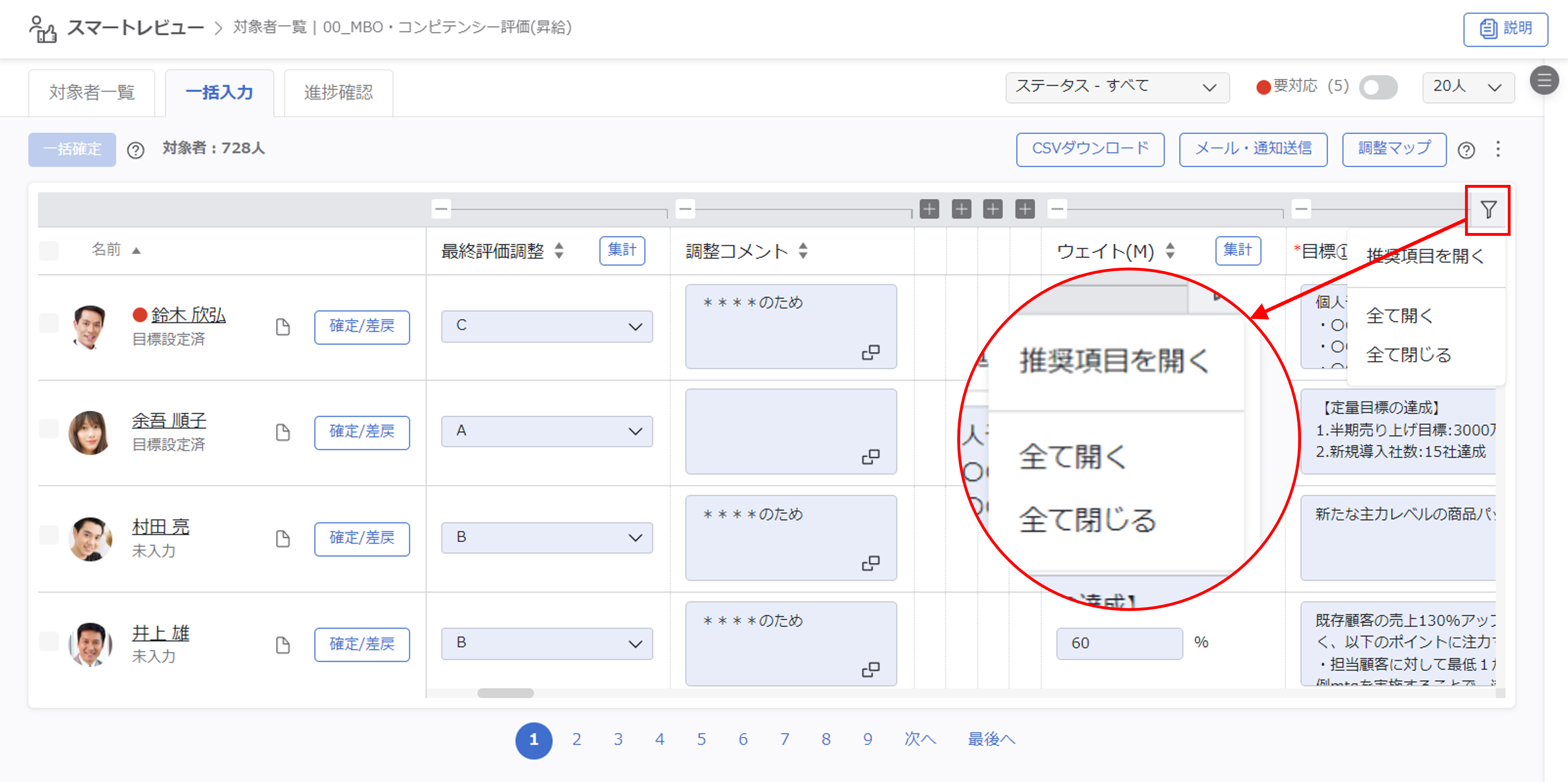Open document icon for 井上 雄
Screen dimensions: 1568x782
(283, 644)
